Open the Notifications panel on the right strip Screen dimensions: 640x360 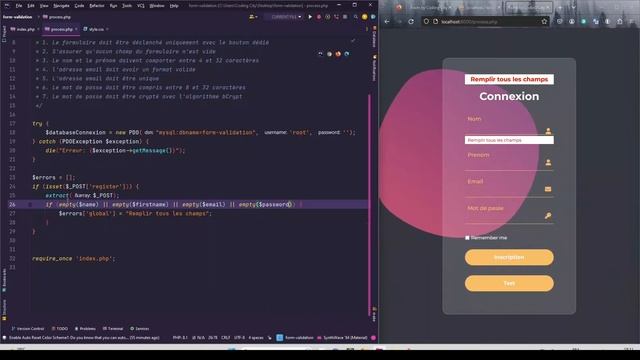(374, 68)
